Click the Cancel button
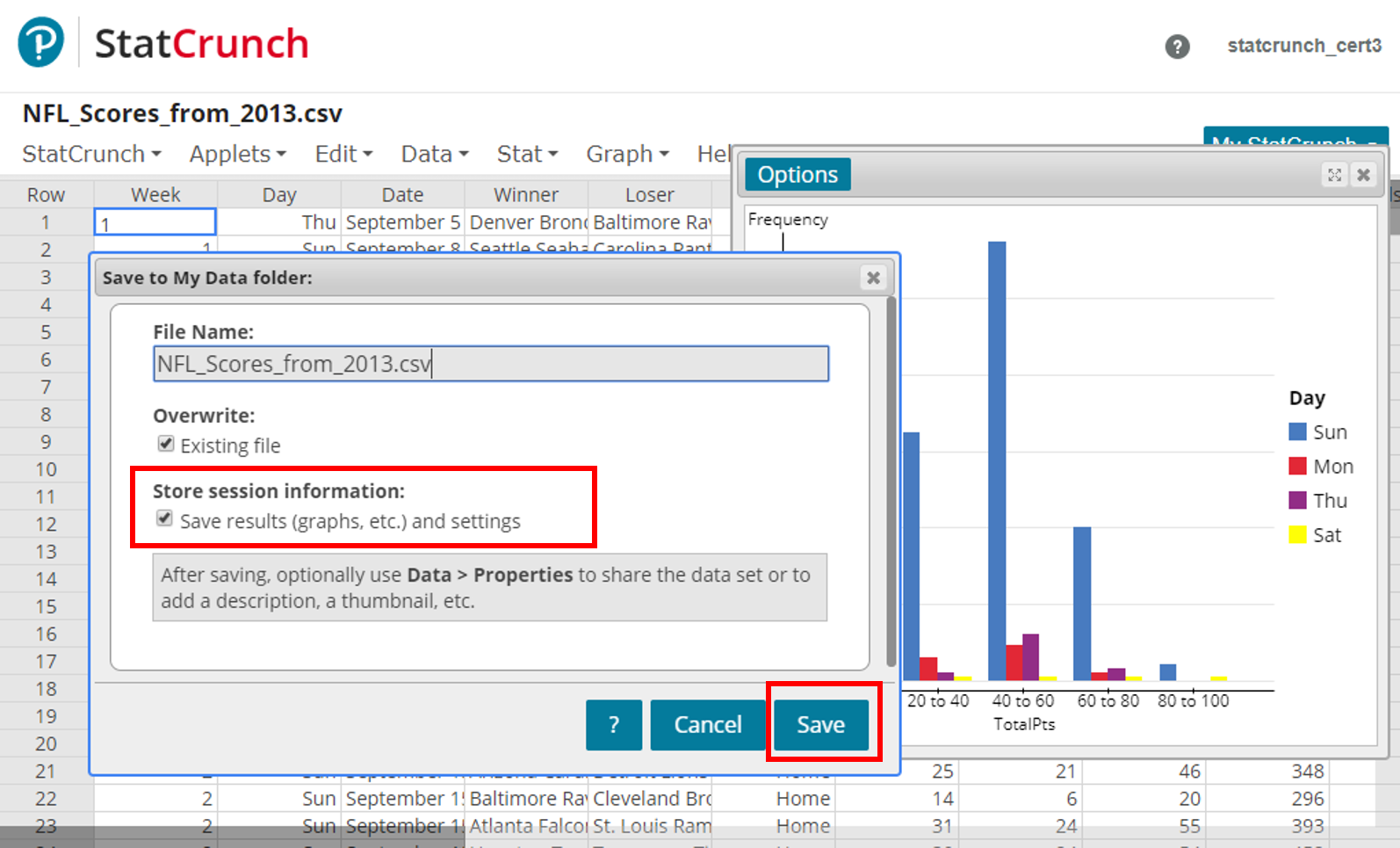This screenshot has height=848, width=1400. click(x=708, y=725)
